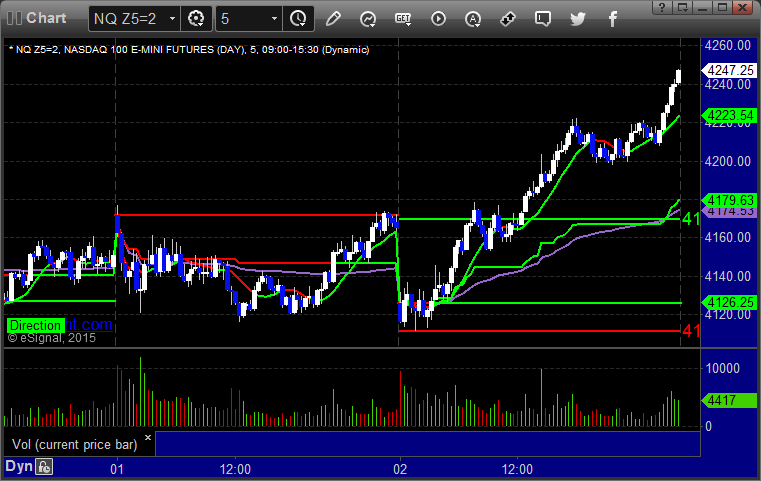Viewport: 761px width, 481px height.
Task: Click the window link/detach icon
Action: pos(683,7)
